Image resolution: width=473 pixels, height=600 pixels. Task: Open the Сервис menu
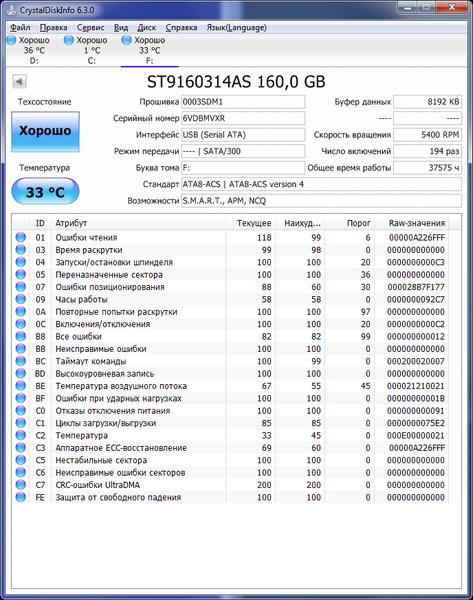91,28
